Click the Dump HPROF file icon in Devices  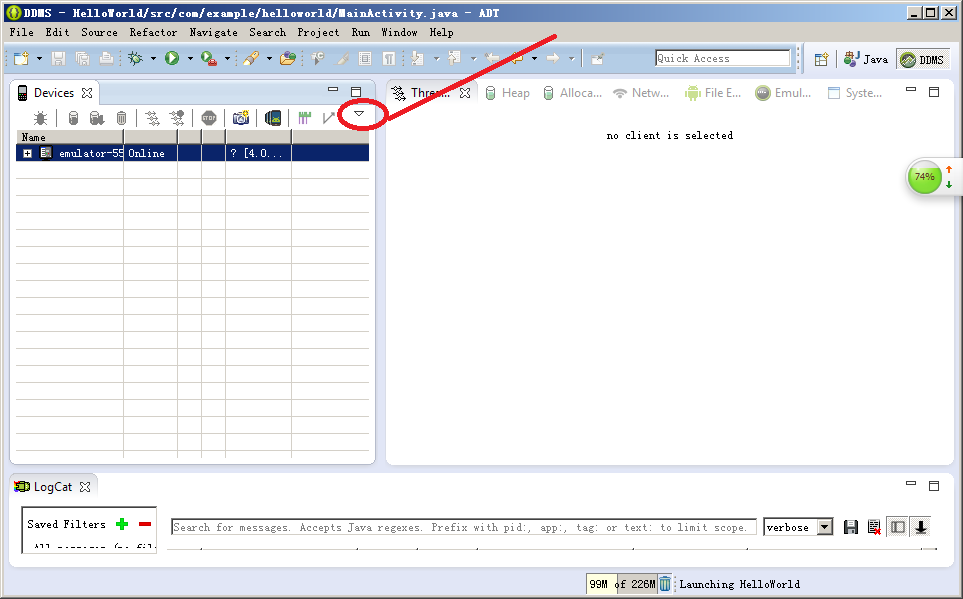(x=96, y=118)
